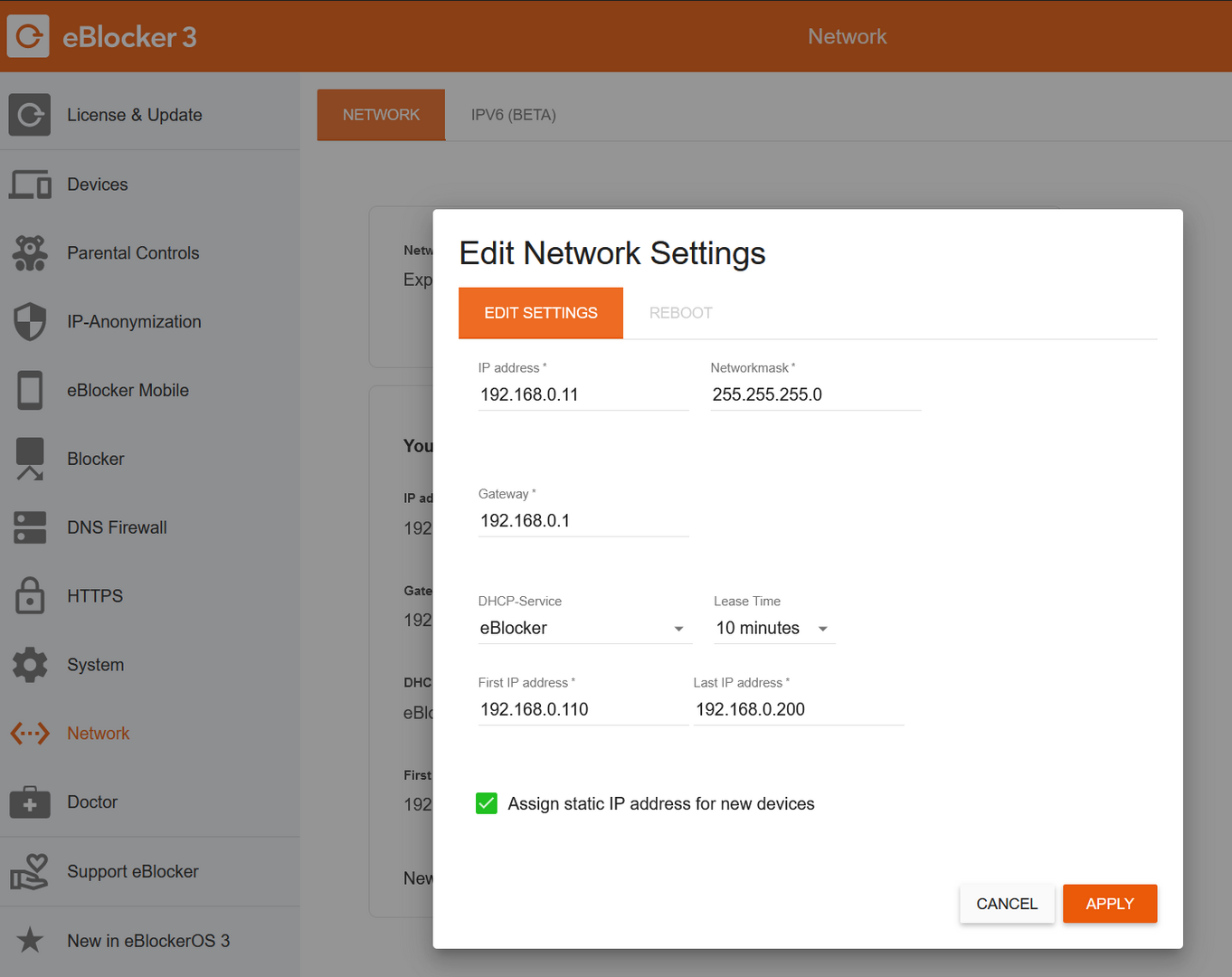Image resolution: width=1232 pixels, height=977 pixels.
Task: Open the DNS Firewall server icon
Action: coord(30,527)
